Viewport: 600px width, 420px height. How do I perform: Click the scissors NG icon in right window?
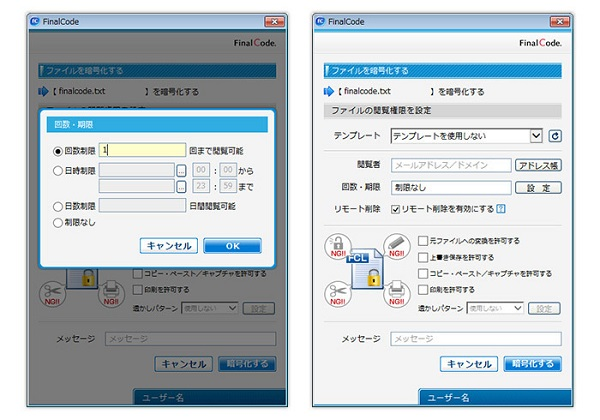[336, 294]
